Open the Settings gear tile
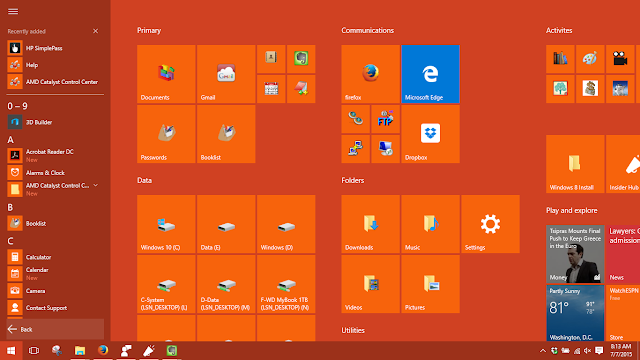This screenshot has width=640, height=360. [490, 224]
